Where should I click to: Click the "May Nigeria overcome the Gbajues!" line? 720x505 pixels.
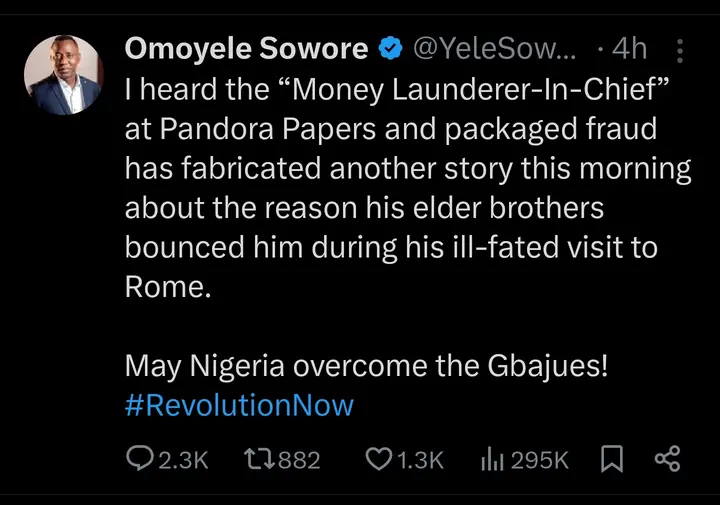366,366
